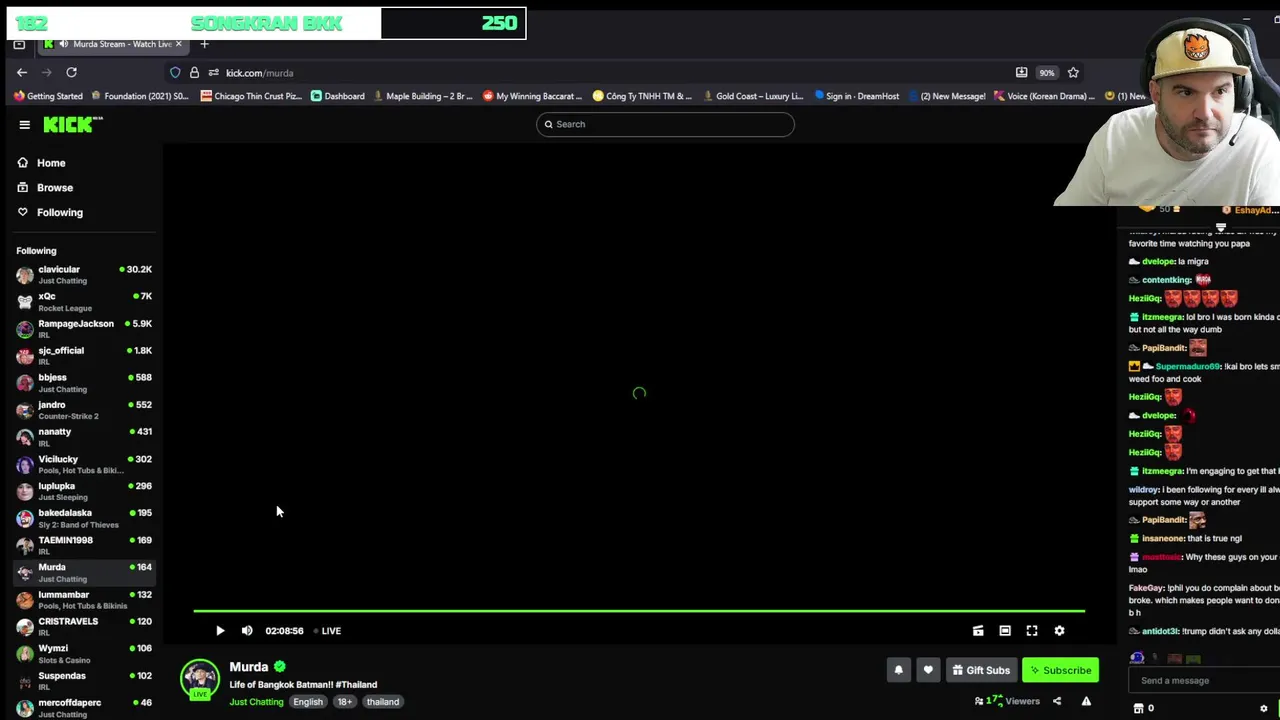Go back in browser history
The image size is (1280, 720).
click(22, 72)
